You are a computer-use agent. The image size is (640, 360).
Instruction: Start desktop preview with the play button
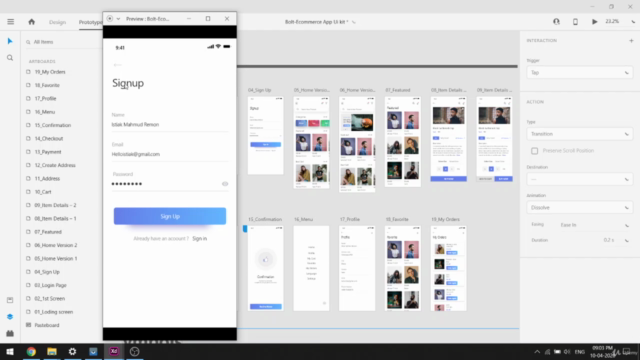595,22
